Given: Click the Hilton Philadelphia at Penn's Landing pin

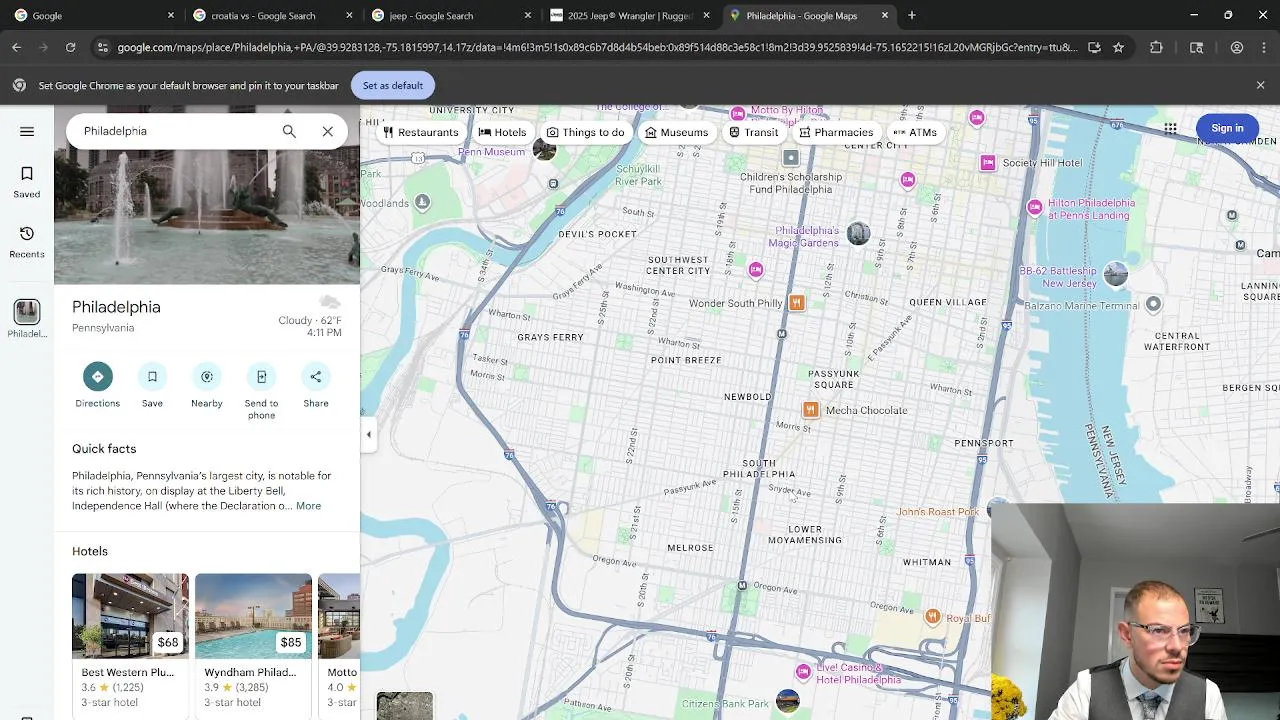Looking at the screenshot, I should pyautogui.click(x=1035, y=207).
